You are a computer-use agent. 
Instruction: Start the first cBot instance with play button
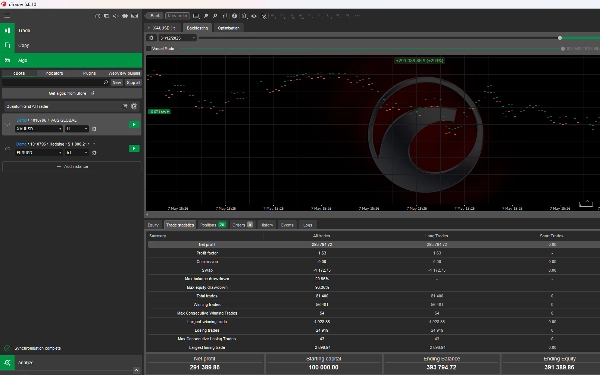(134, 124)
